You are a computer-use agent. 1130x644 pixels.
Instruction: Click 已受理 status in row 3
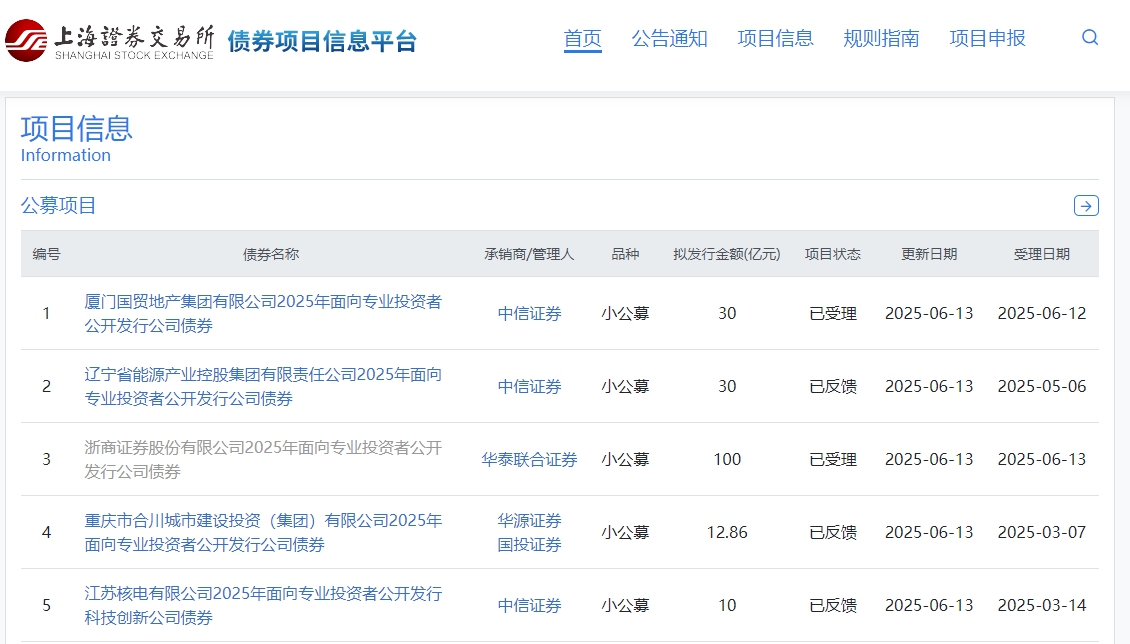click(833, 460)
